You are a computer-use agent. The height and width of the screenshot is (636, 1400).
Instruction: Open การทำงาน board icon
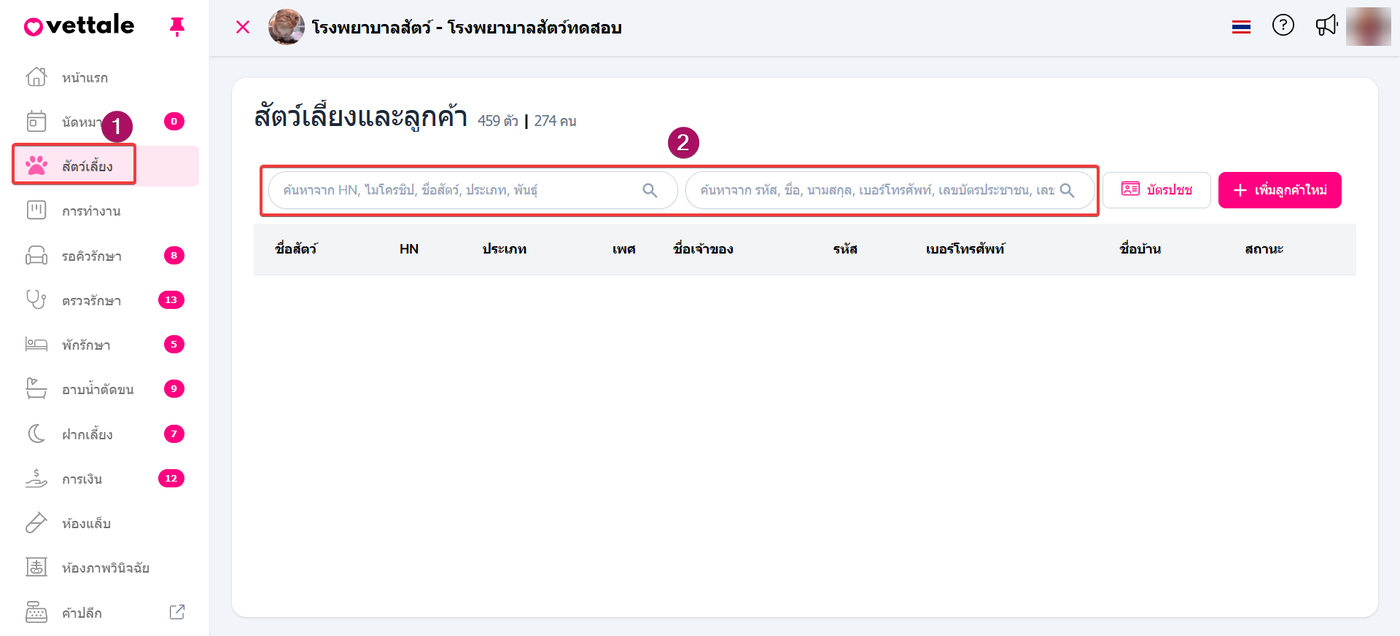pyautogui.click(x=36, y=211)
